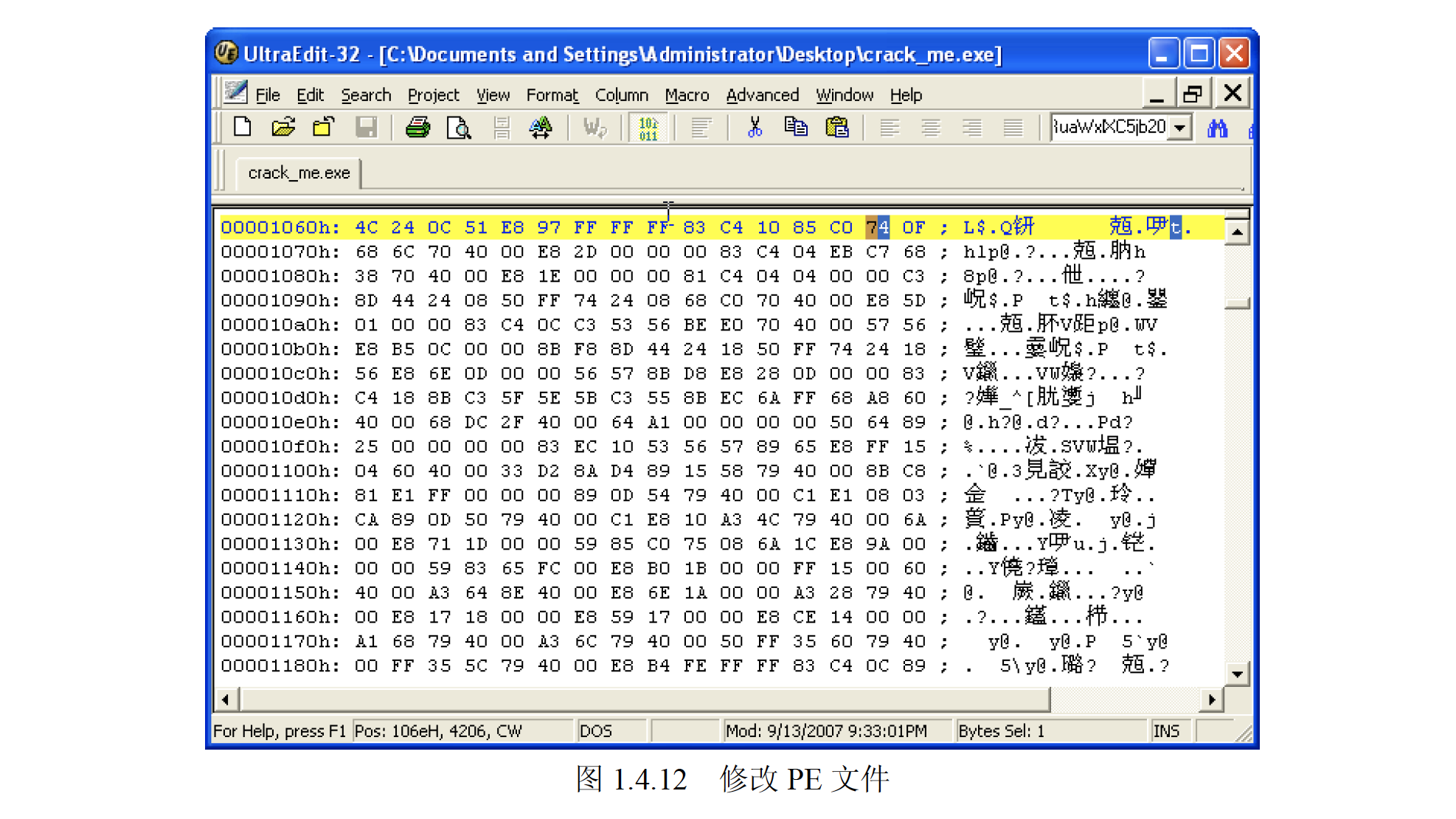The image size is (1456, 819).
Task: Click the Paste clipboard icon
Action: [836, 128]
